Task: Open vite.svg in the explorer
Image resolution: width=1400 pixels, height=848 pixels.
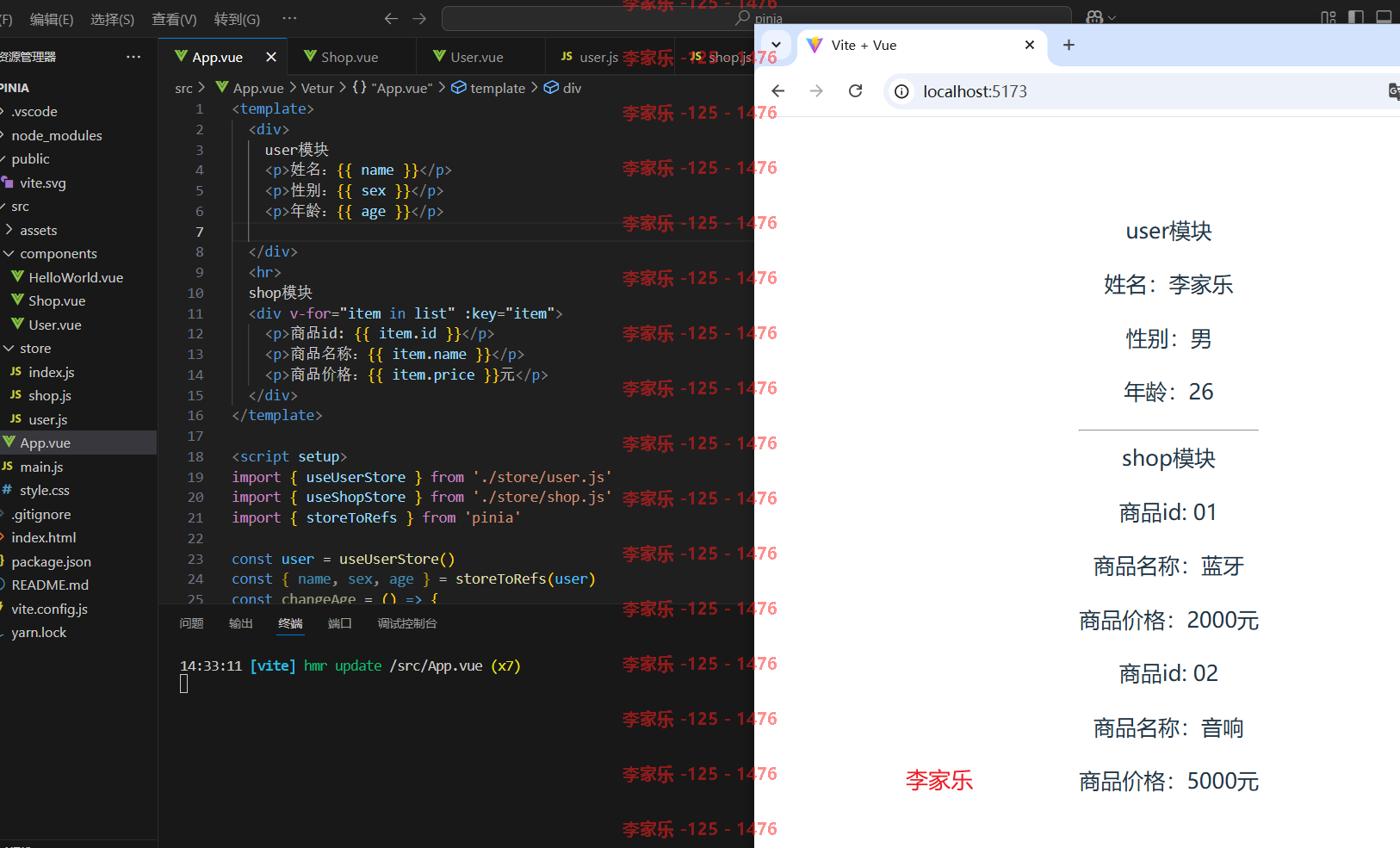Action: click(x=43, y=183)
